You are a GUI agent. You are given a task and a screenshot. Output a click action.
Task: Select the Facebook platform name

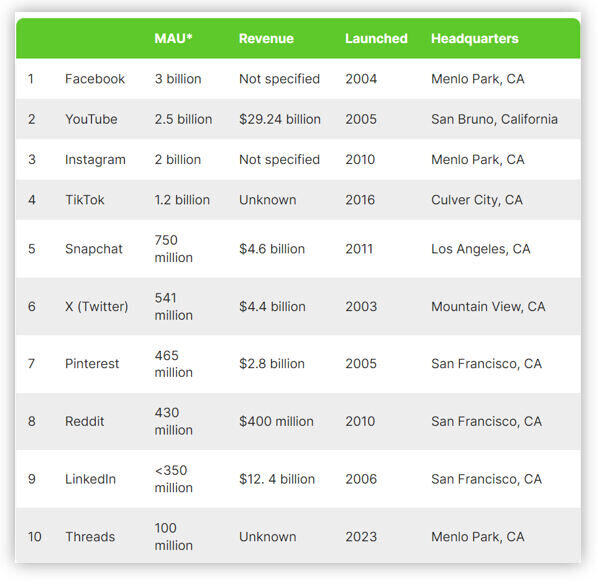tap(95, 79)
